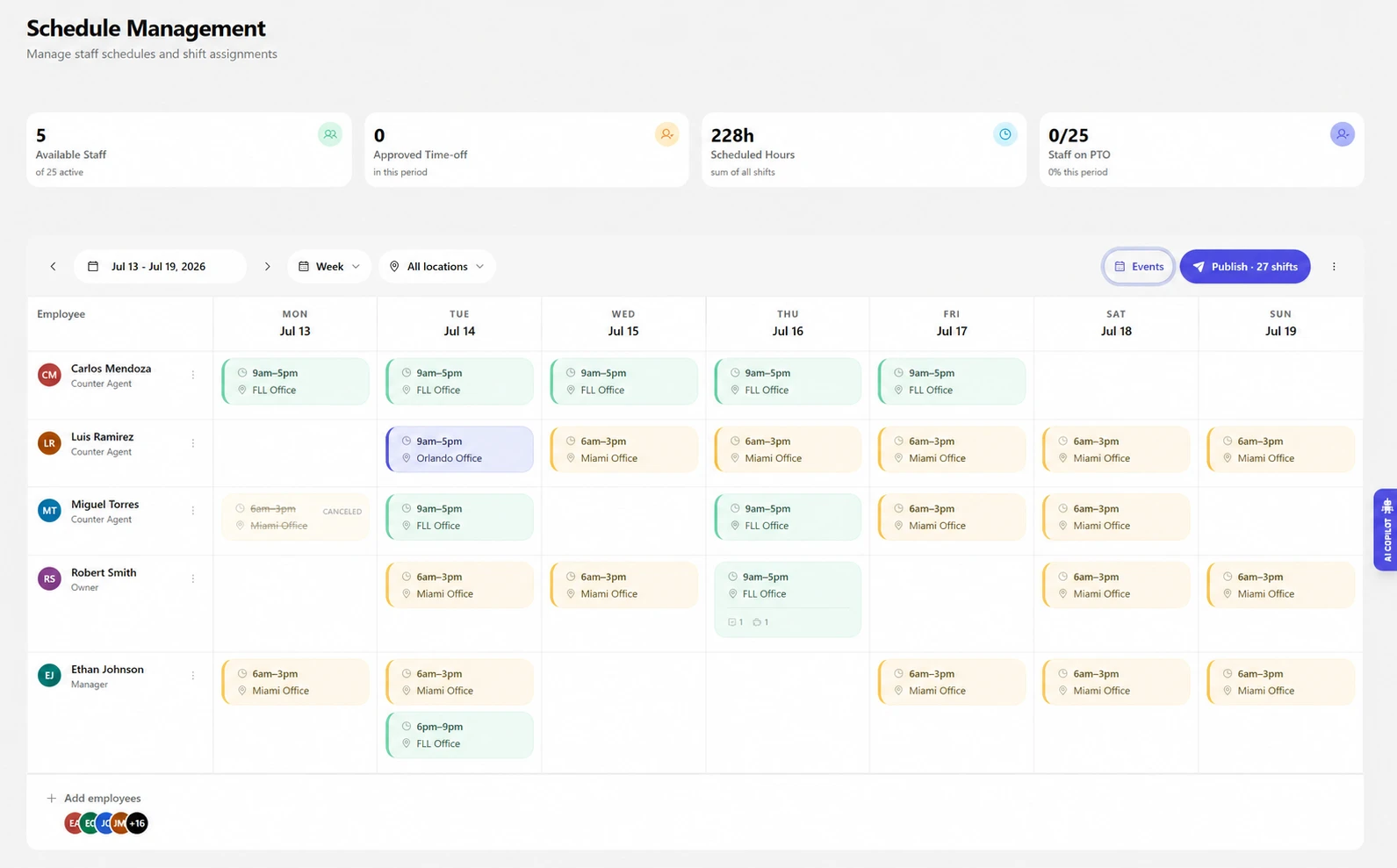Open the Jul 13 - Jul 19 date picker
This screenshot has height=868, width=1397.
[x=160, y=267]
